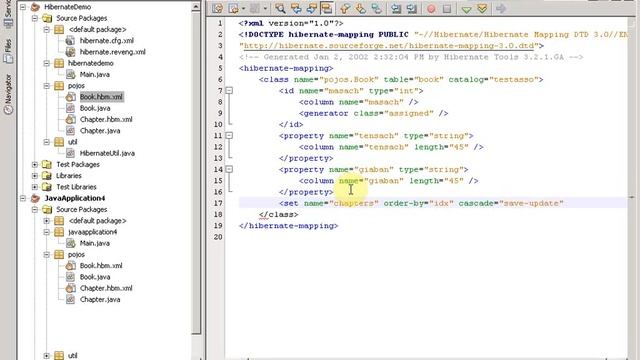640x360 pixels.
Task: Jump to Previous Bookmark icon
Action: [x=345, y=9]
